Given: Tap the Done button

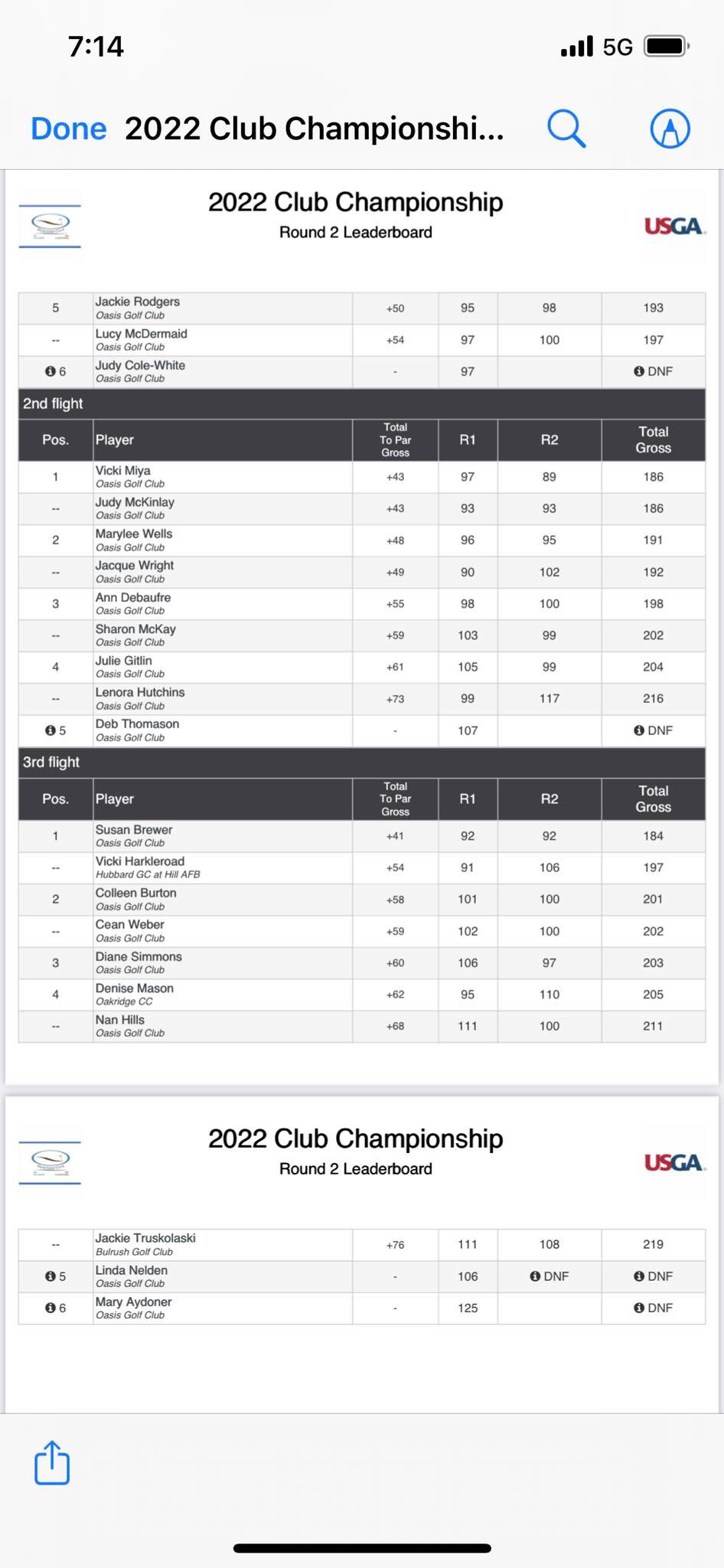Looking at the screenshot, I should coord(68,129).
